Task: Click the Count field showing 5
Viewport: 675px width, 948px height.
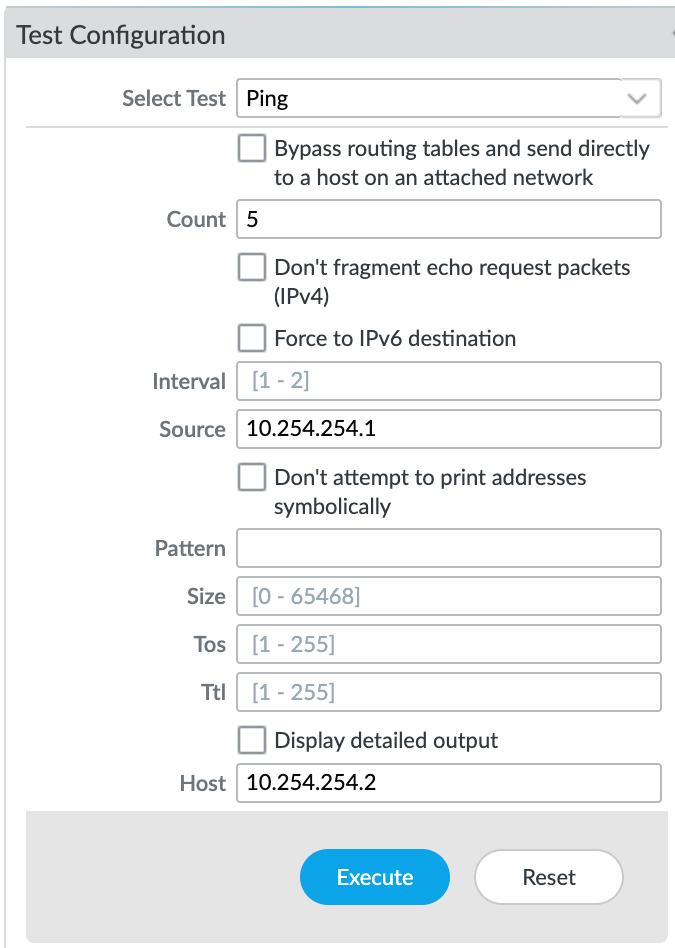Action: [448, 219]
